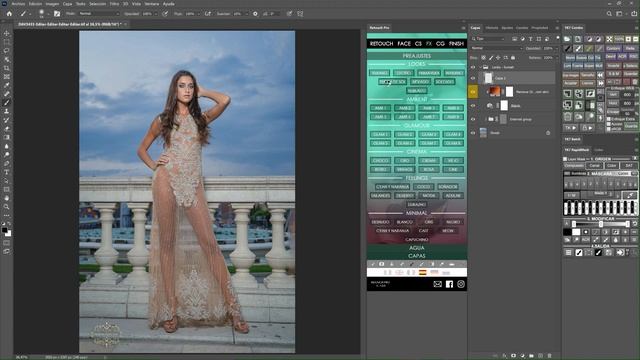The width and height of the screenshot is (640, 360).
Task: Switch to FINISH tab in Retouch Pro
Action: tap(456, 44)
